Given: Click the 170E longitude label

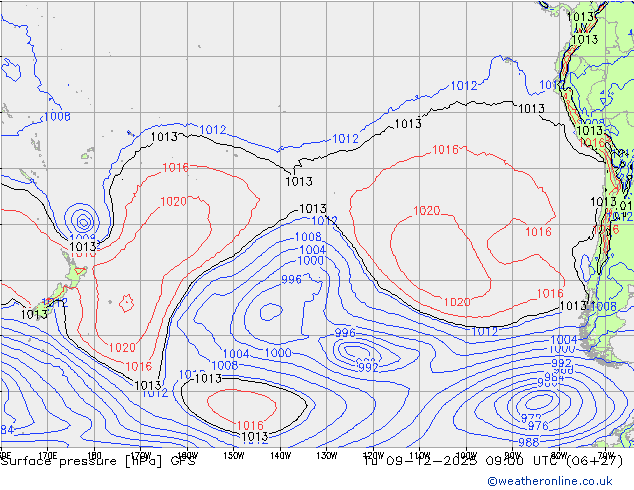Looking at the screenshot, I should click(47, 455).
